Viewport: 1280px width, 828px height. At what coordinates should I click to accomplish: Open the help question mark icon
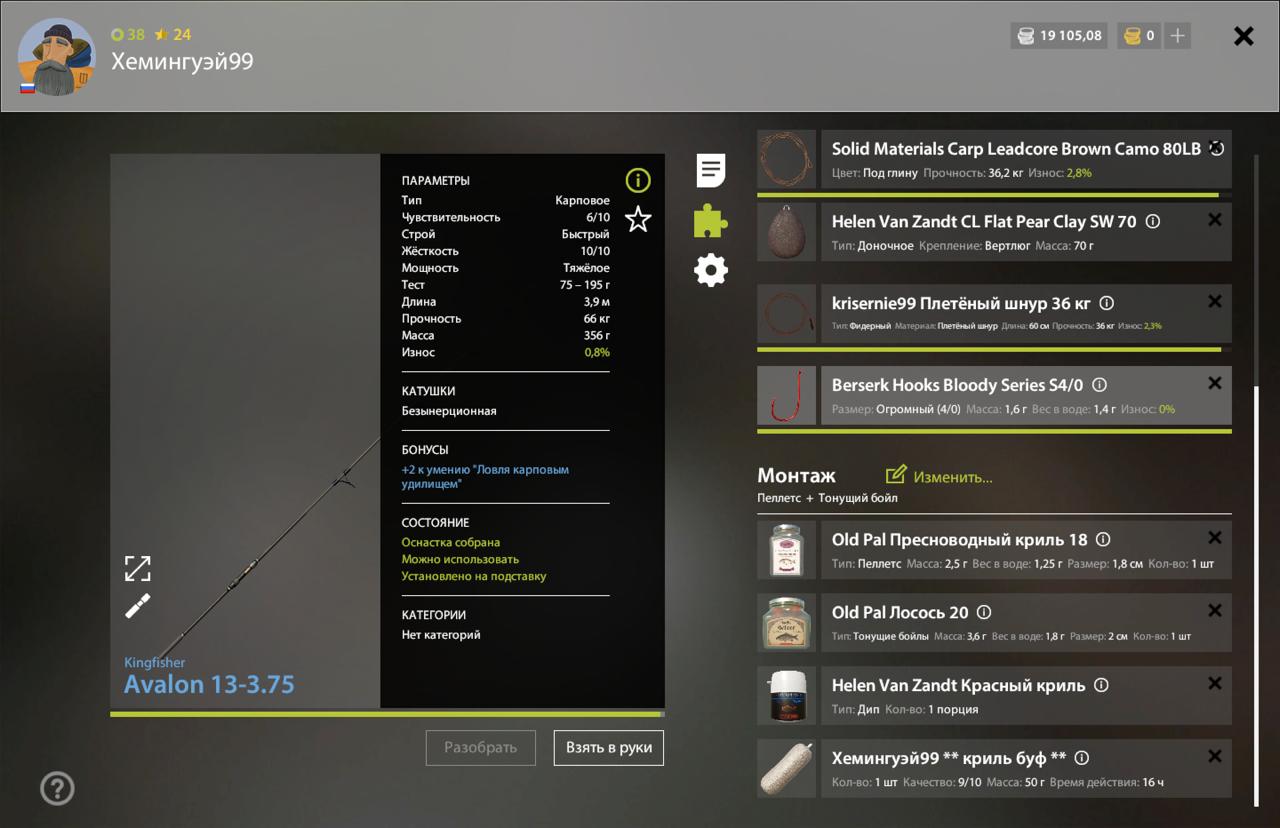[x=57, y=788]
